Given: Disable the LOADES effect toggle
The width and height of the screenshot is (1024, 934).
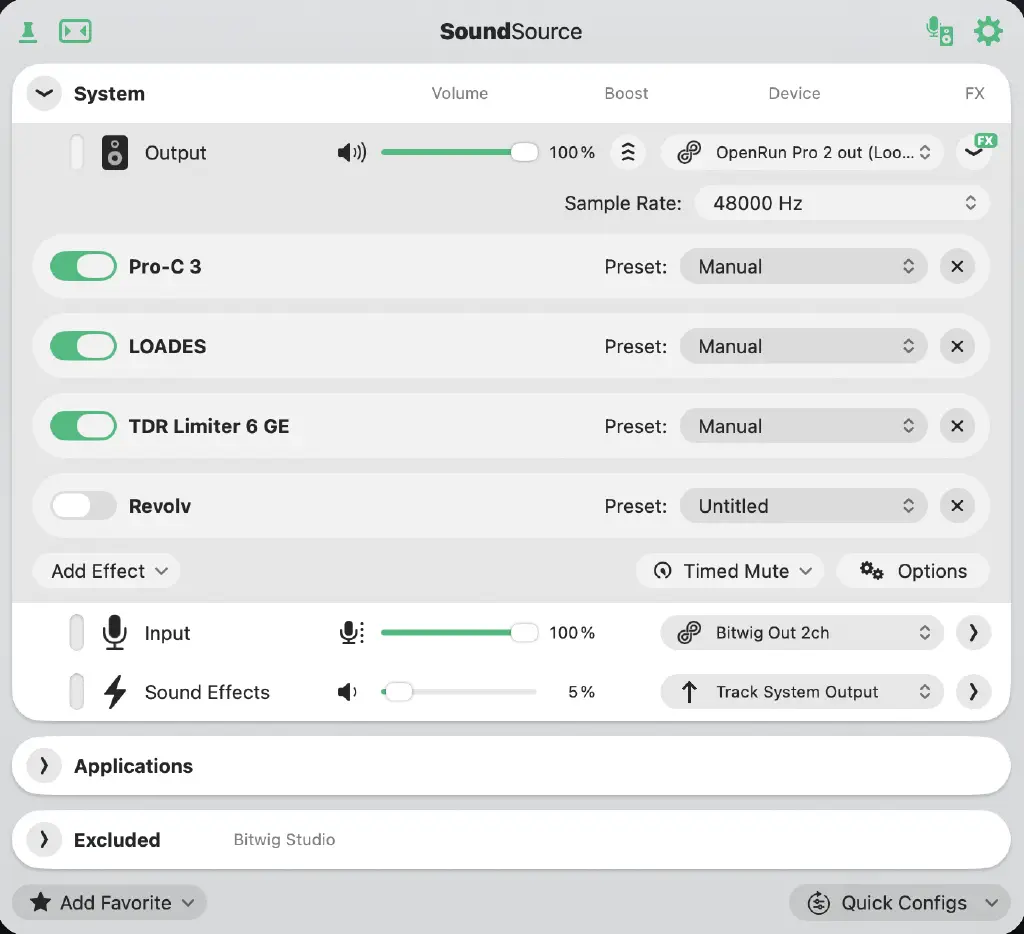Looking at the screenshot, I should pyautogui.click(x=83, y=347).
